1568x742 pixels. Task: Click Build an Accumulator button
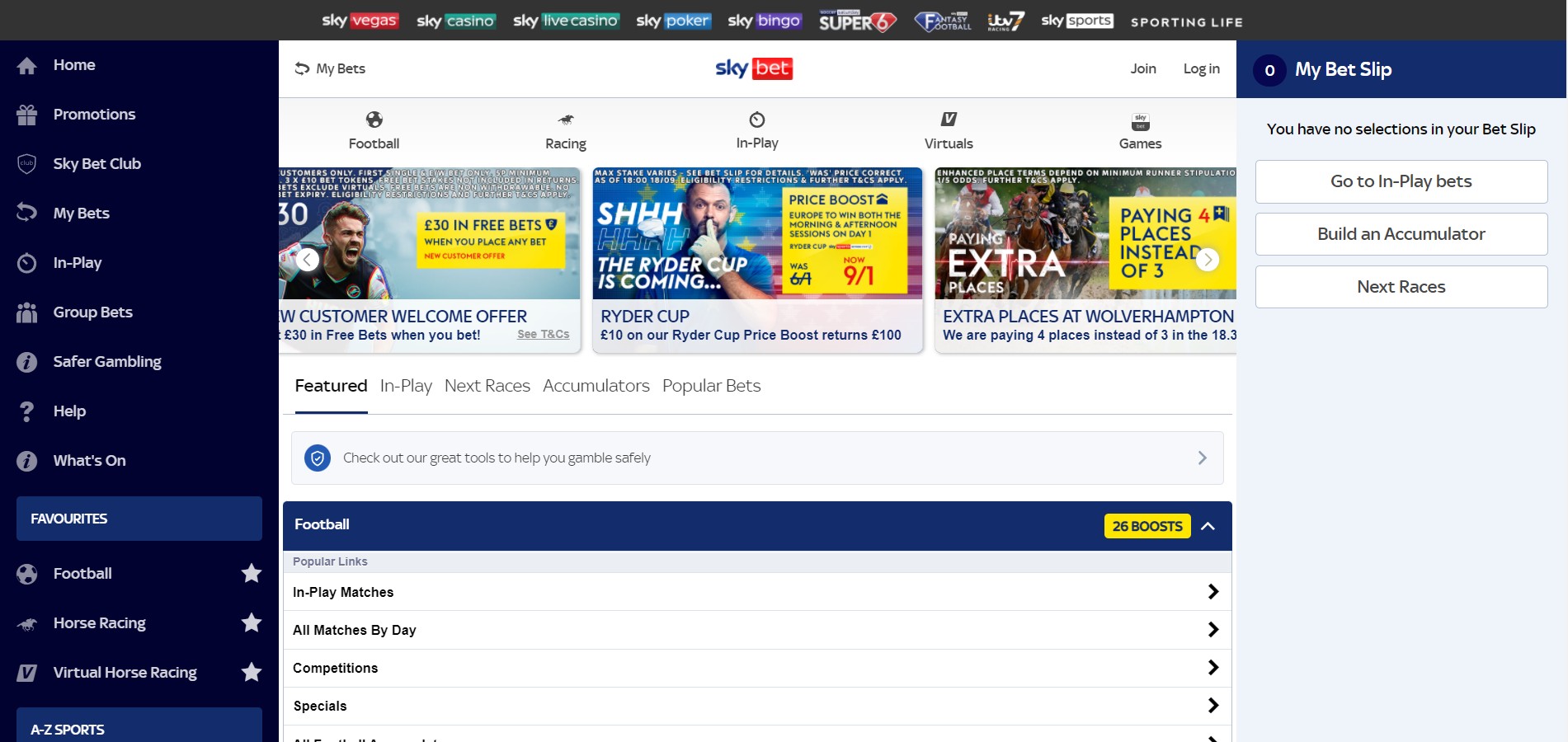pos(1401,234)
